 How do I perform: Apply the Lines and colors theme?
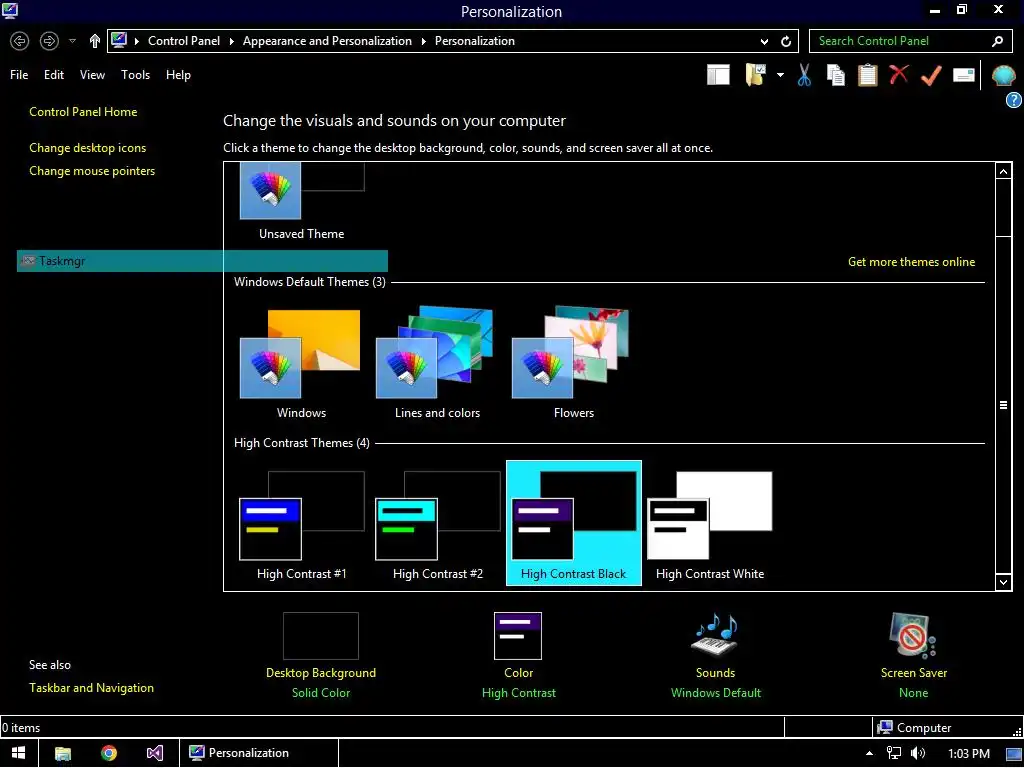tap(437, 364)
